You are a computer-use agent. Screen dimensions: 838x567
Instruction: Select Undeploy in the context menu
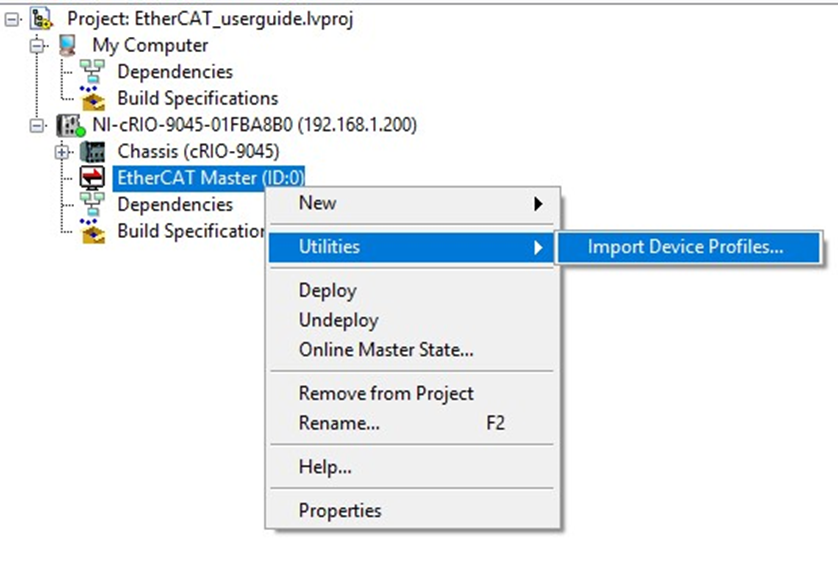[x=338, y=320]
